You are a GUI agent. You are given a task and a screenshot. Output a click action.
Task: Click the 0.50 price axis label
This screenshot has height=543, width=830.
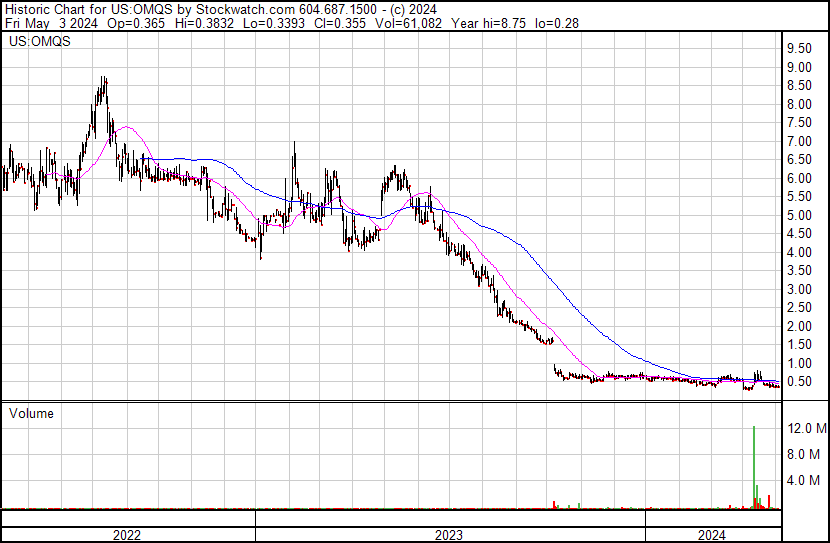coord(799,382)
